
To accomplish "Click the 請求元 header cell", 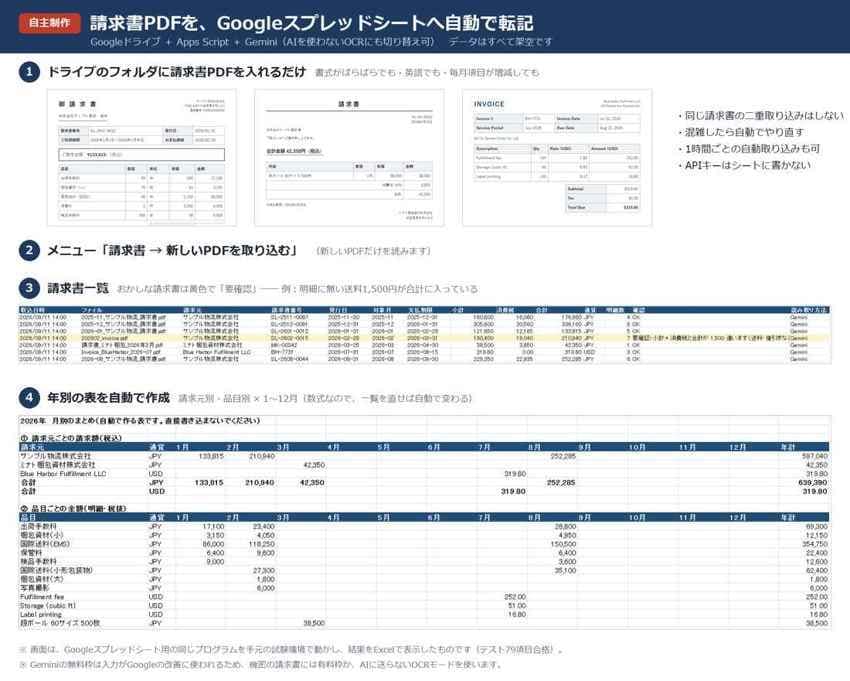I will [x=33, y=447].
